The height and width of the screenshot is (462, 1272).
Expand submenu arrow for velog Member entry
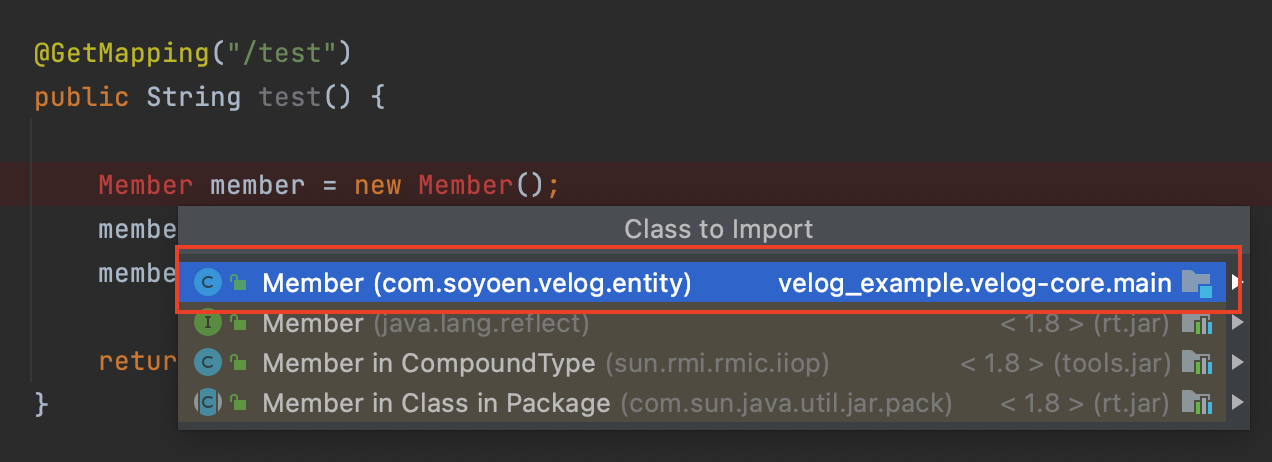pyautogui.click(x=1237, y=283)
